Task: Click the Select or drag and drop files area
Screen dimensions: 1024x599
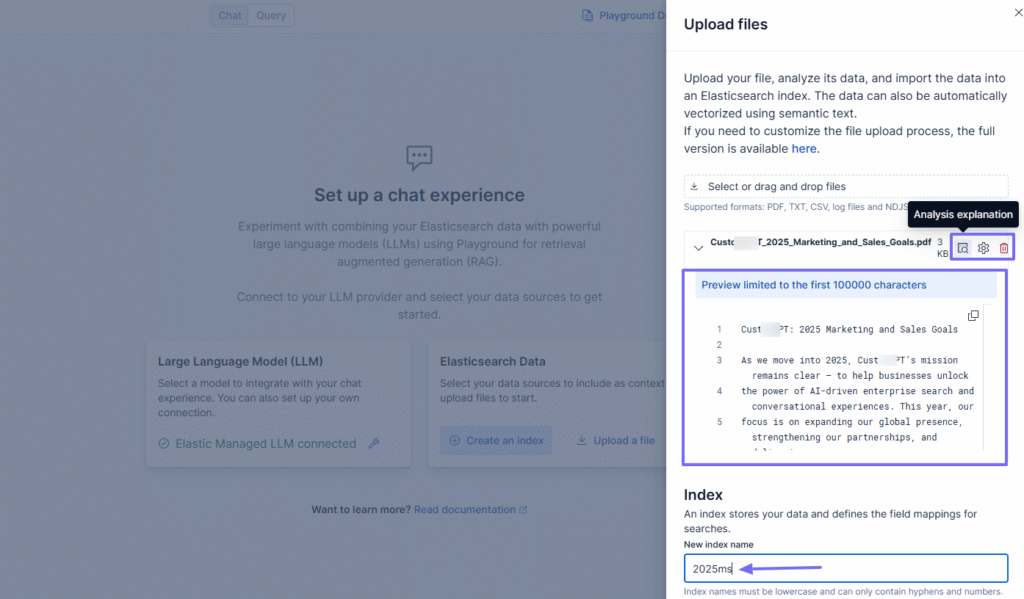Action: point(845,185)
